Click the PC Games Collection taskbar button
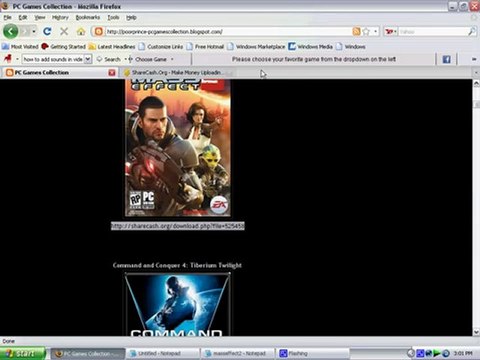This screenshot has height=360, width=480. (x=88, y=353)
